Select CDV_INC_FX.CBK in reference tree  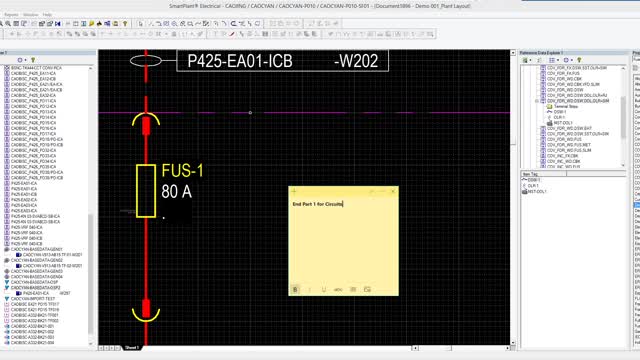[562, 156]
